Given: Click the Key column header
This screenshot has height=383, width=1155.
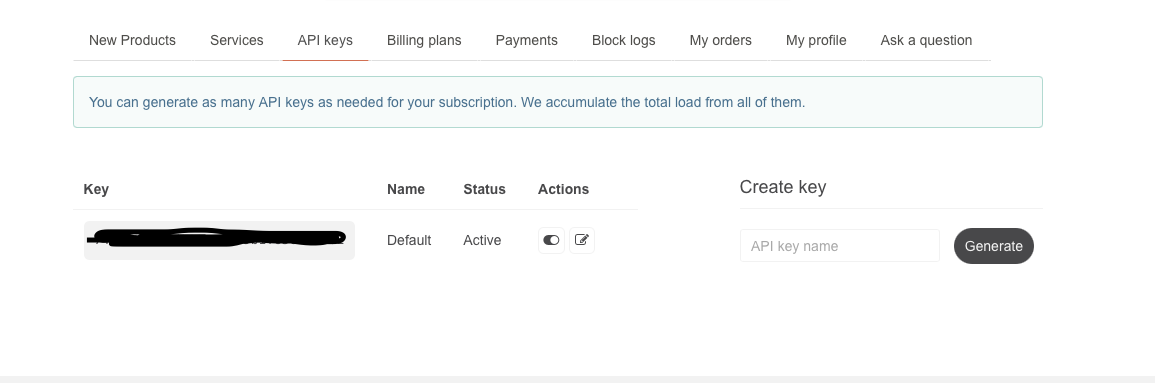Looking at the screenshot, I should (96, 189).
